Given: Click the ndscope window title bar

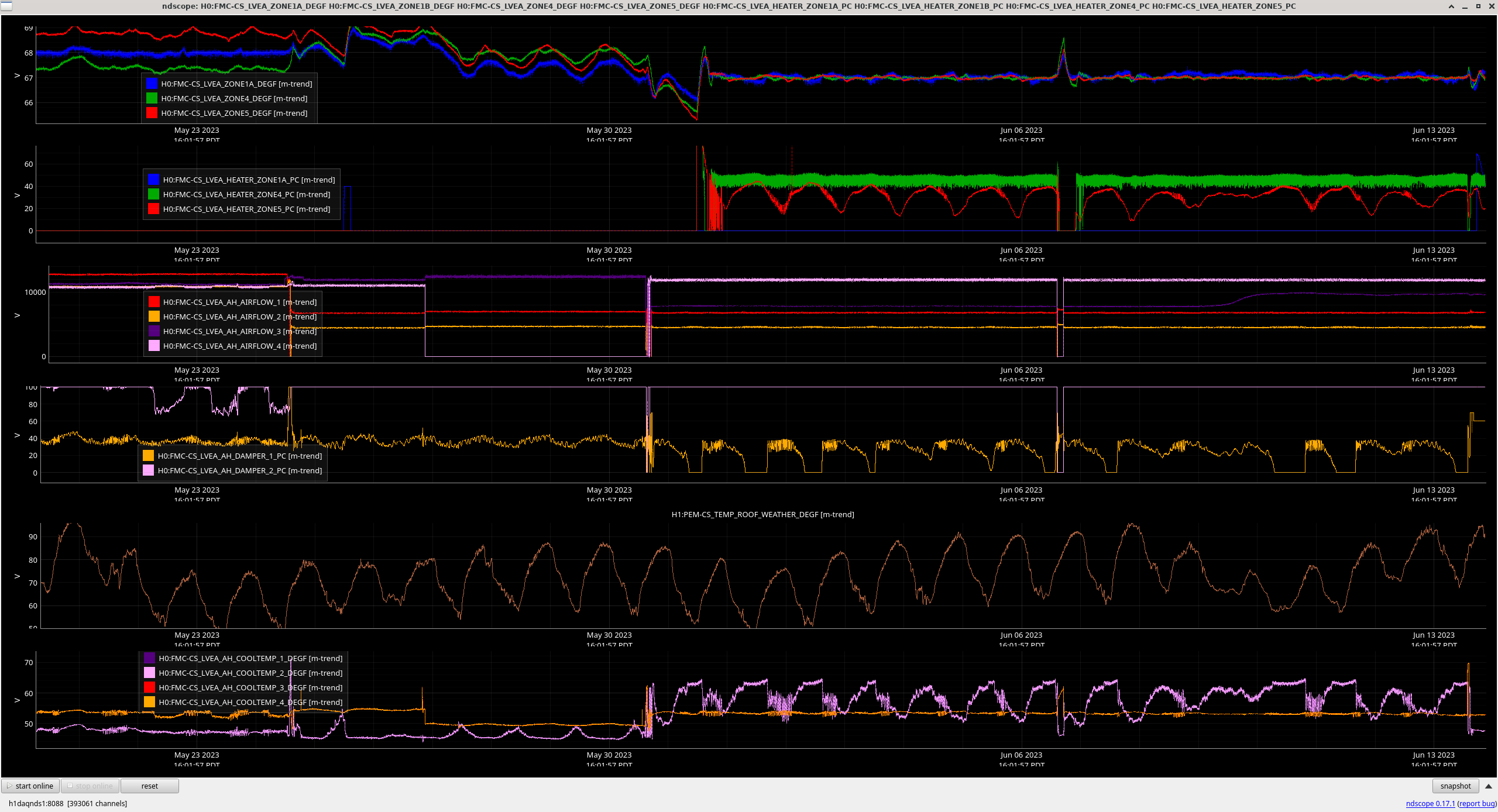Looking at the screenshot, I should coord(729,6).
